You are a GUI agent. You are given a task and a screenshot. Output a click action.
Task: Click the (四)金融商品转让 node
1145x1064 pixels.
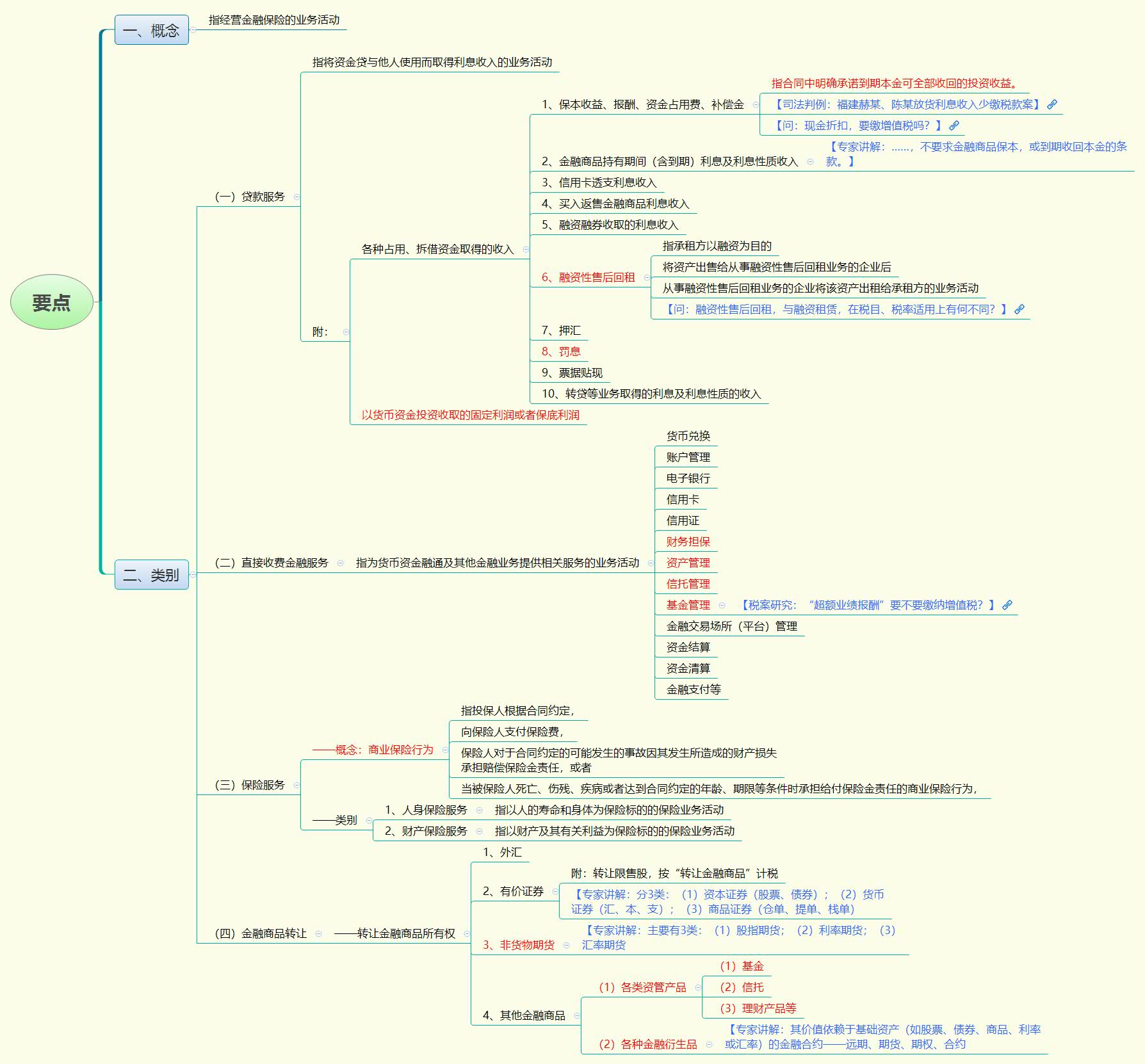click(261, 933)
